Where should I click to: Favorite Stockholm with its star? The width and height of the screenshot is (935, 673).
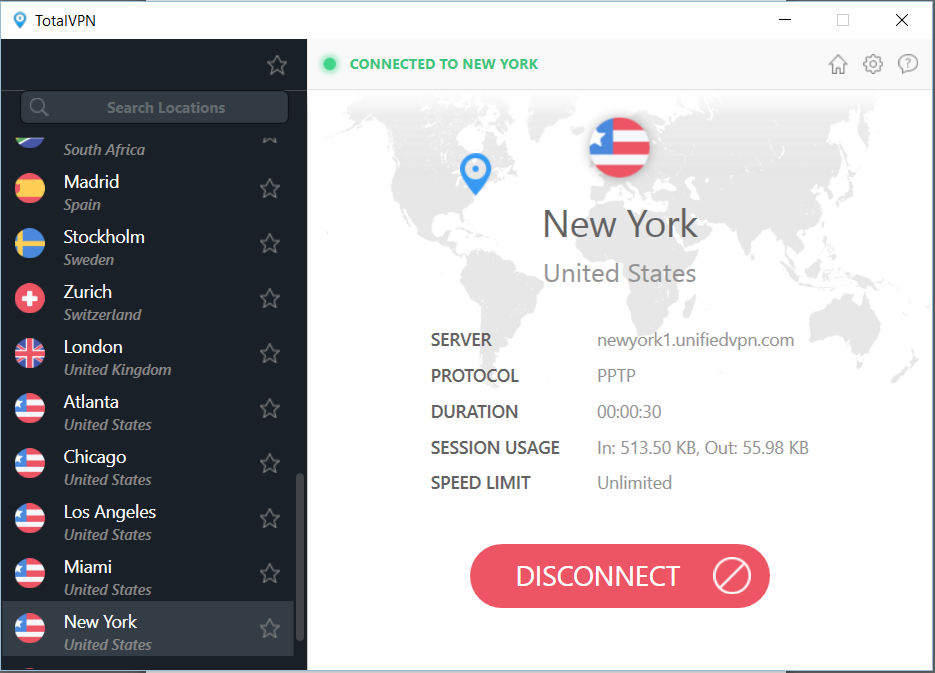270,244
